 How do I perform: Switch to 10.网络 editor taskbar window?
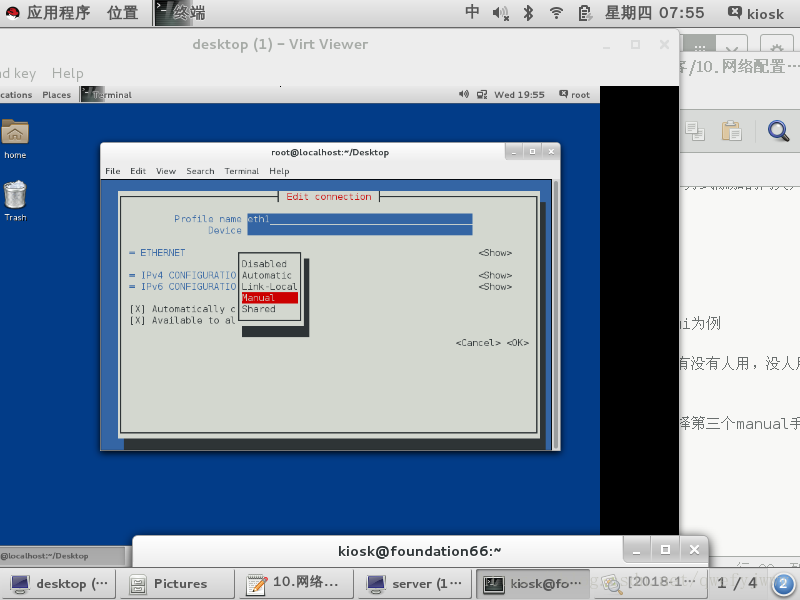point(296,584)
